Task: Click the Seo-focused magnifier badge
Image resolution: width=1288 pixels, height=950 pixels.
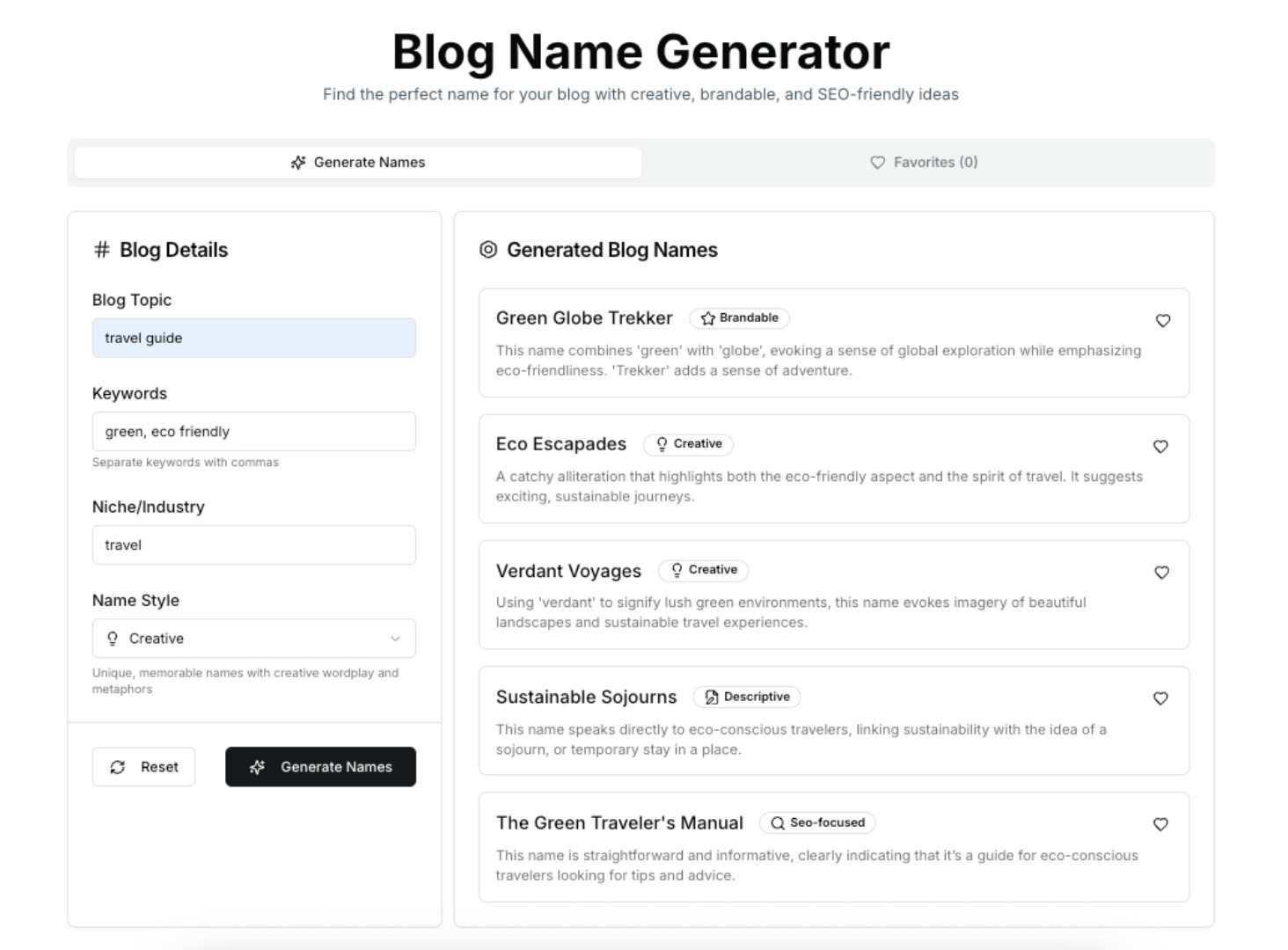Action: click(778, 823)
